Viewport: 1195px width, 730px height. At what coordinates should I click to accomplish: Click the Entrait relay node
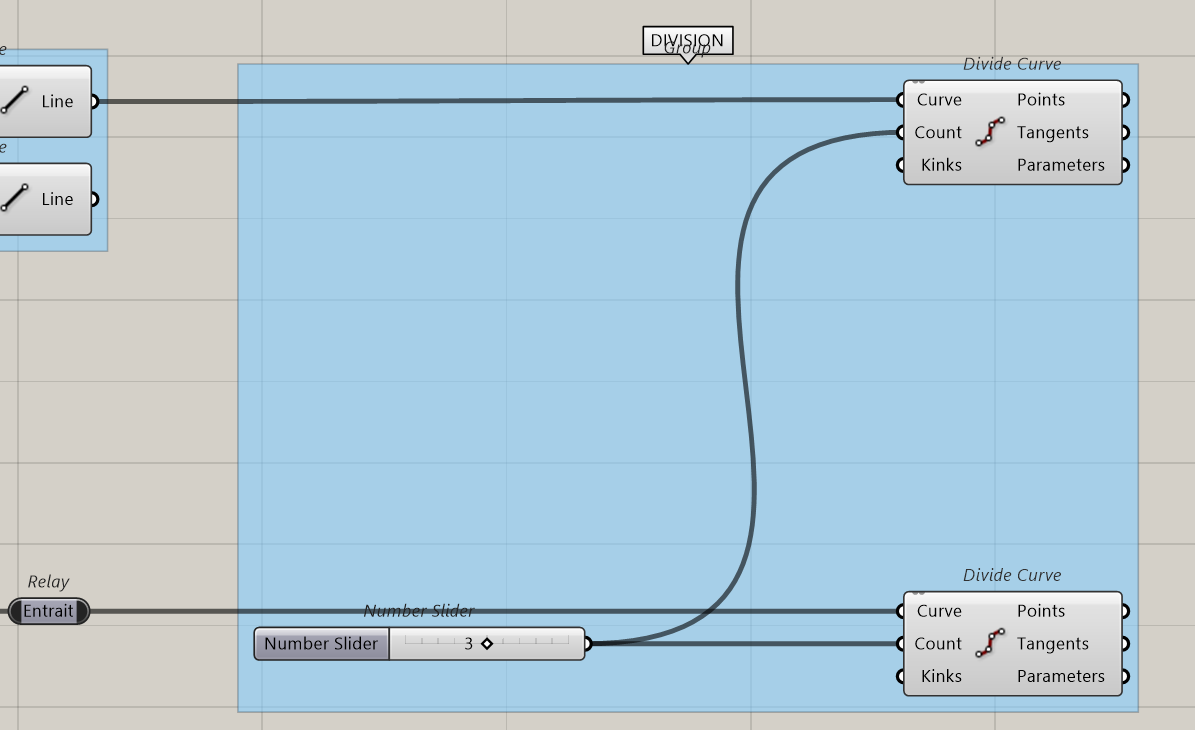coord(48,611)
